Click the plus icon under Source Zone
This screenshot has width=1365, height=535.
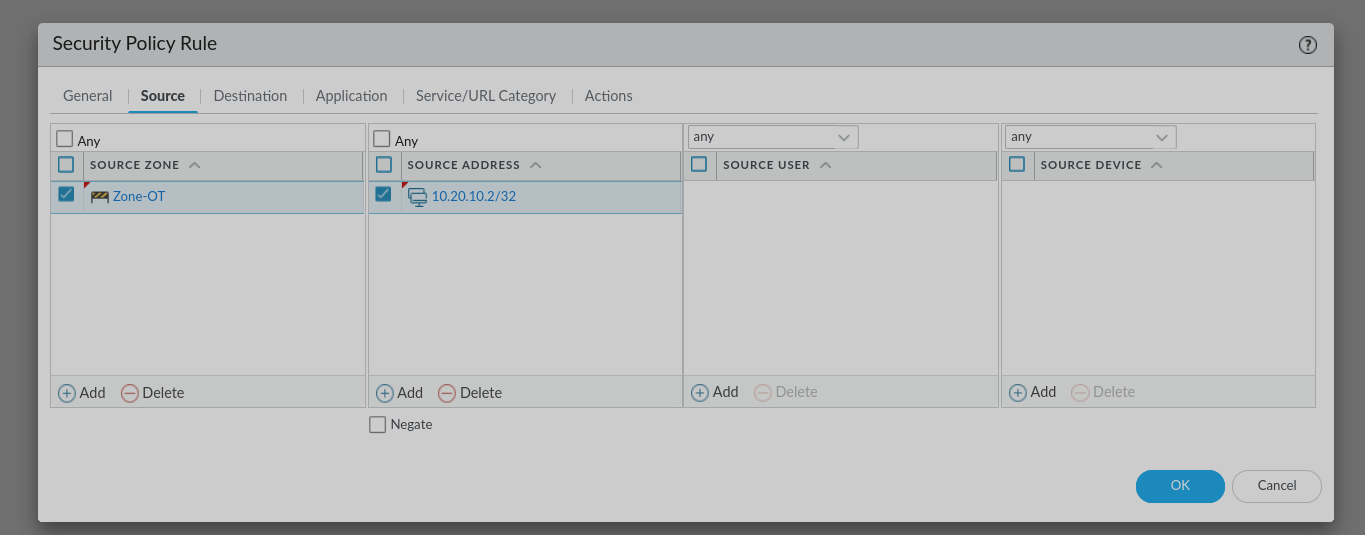pyautogui.click(x=67, y=393)
